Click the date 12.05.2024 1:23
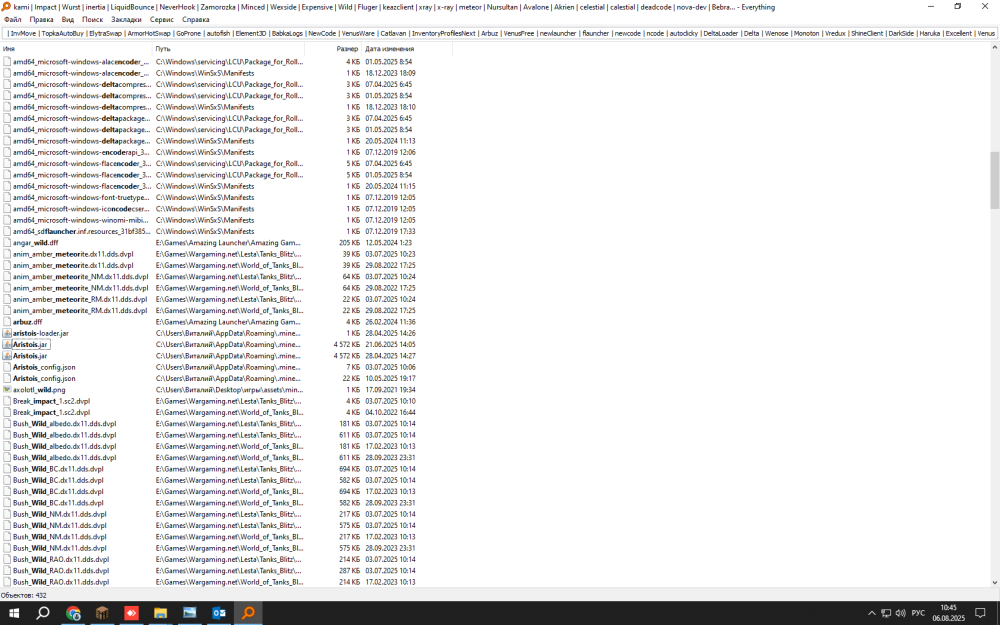Screen dimensions: 1000x625 pyautogui.click(x=388, y=242)
